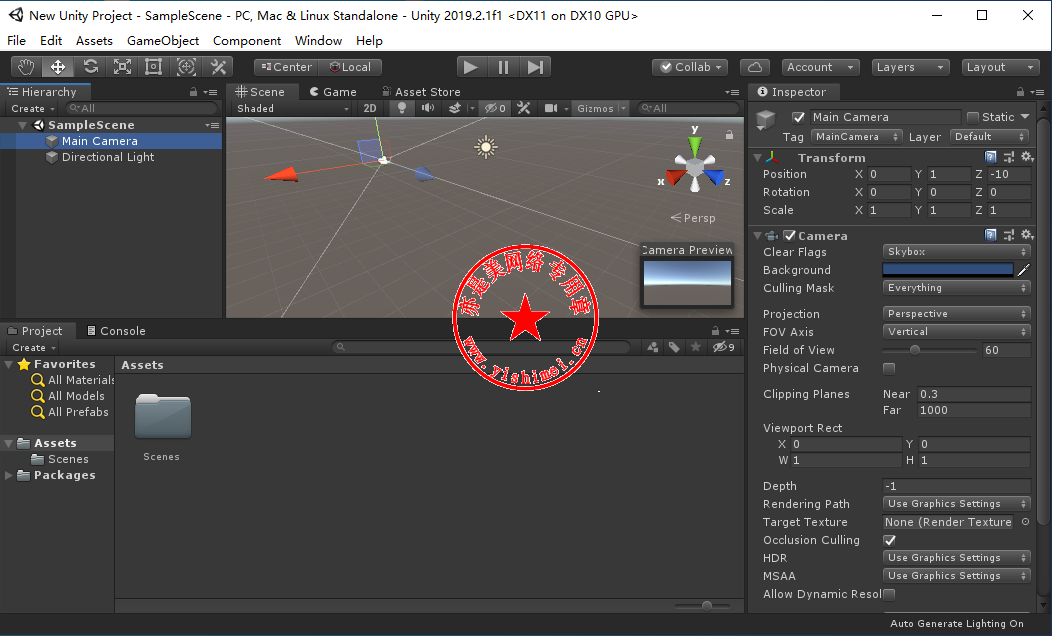Open the scene tools wrench icon

(524, 108)
